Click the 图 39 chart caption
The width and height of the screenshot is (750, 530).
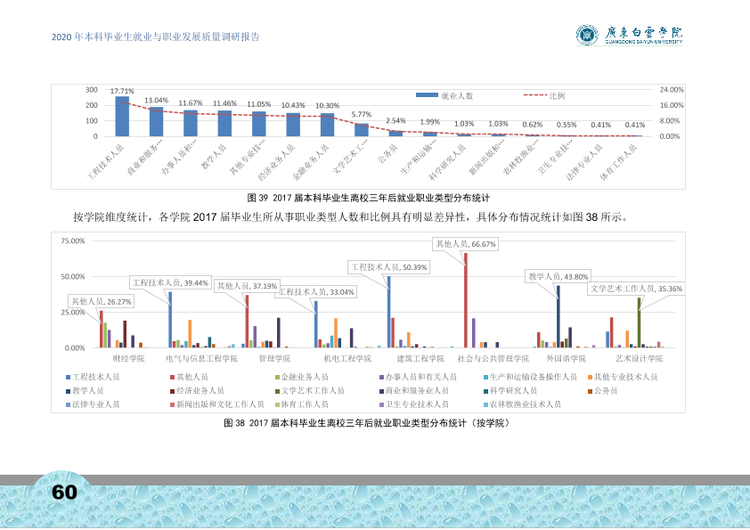(x=368, y=198)
